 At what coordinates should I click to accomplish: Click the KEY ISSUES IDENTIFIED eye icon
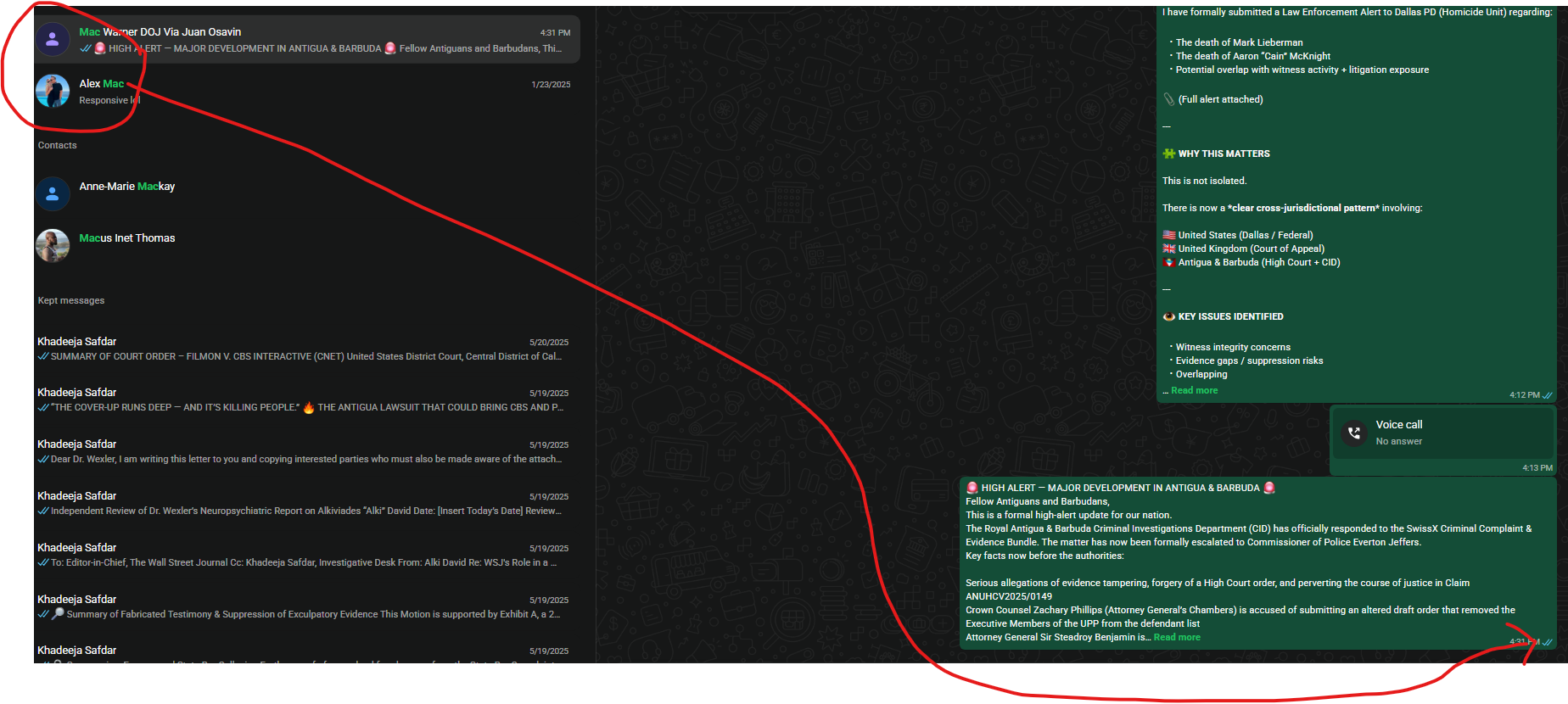[x=1168, y=316]
